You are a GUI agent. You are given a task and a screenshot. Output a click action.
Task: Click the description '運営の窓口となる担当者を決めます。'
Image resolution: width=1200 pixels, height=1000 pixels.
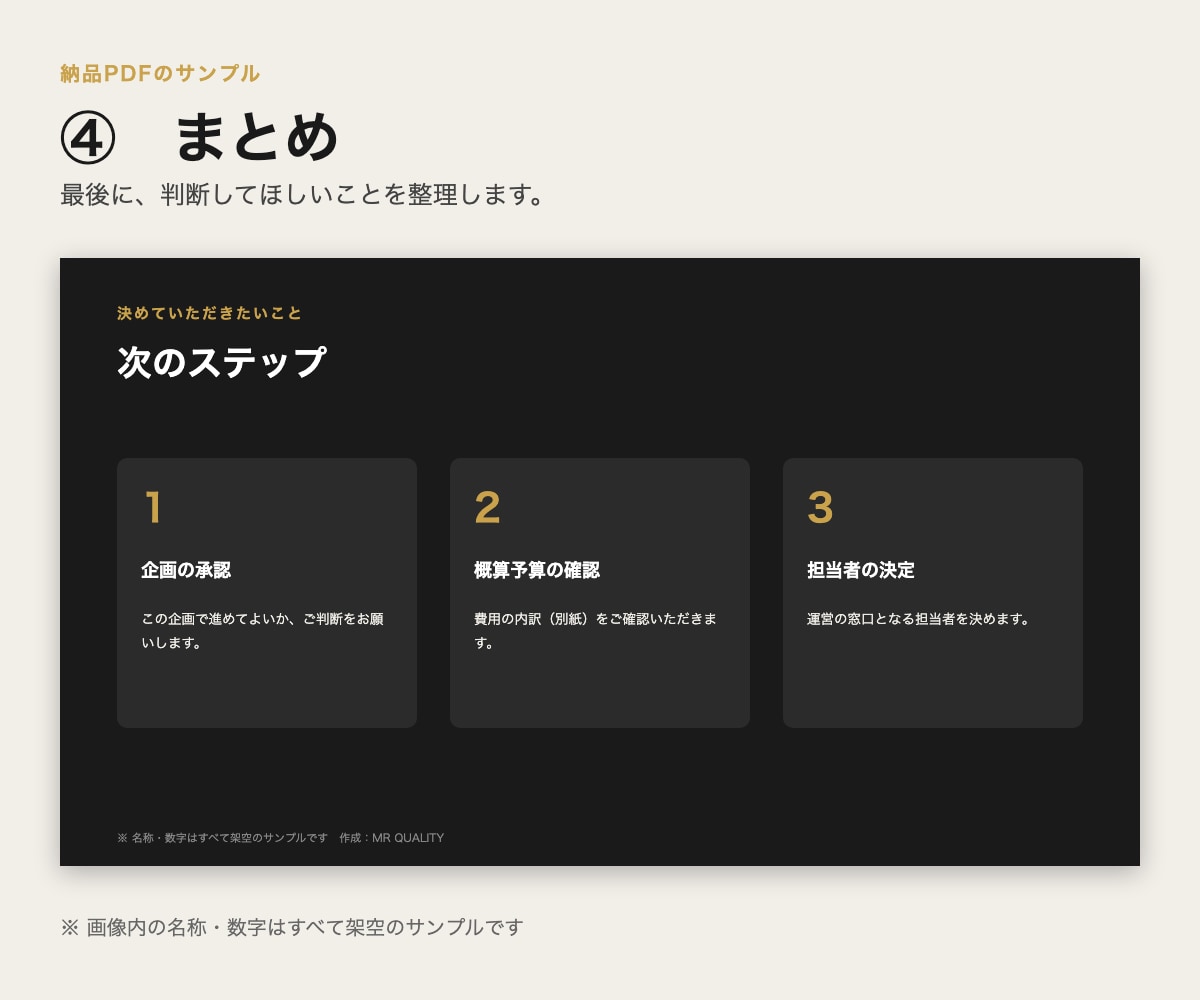[x=919, y=619]
